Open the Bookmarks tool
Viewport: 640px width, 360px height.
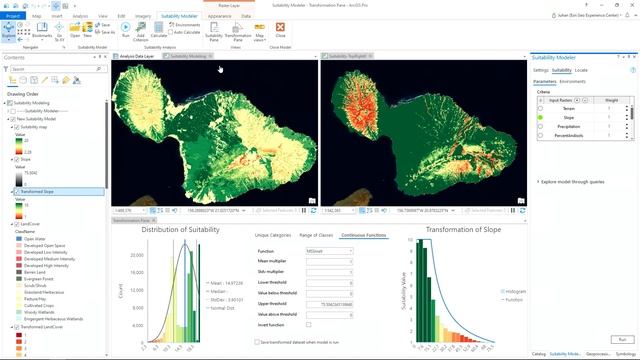click(42, 31)
